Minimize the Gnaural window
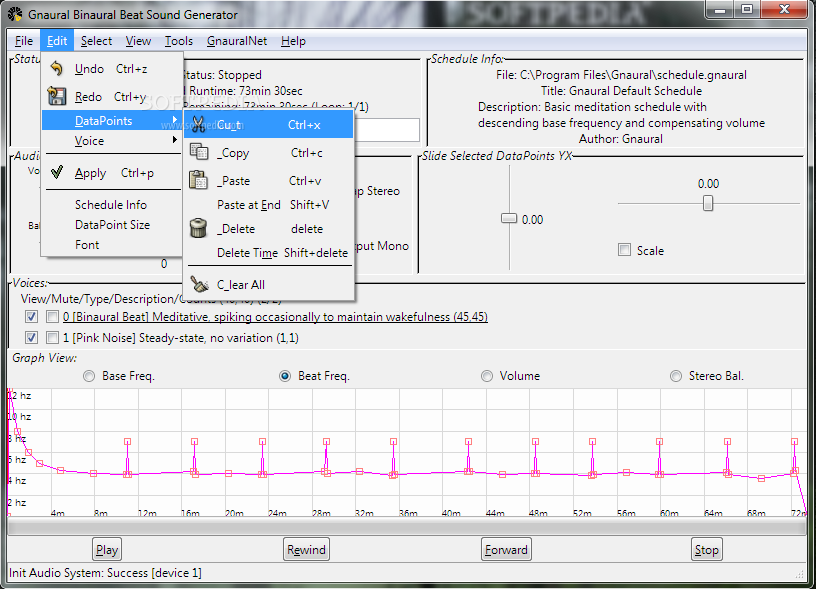The height and width of the screenshot is (589, 816). (x=720, y=9)
